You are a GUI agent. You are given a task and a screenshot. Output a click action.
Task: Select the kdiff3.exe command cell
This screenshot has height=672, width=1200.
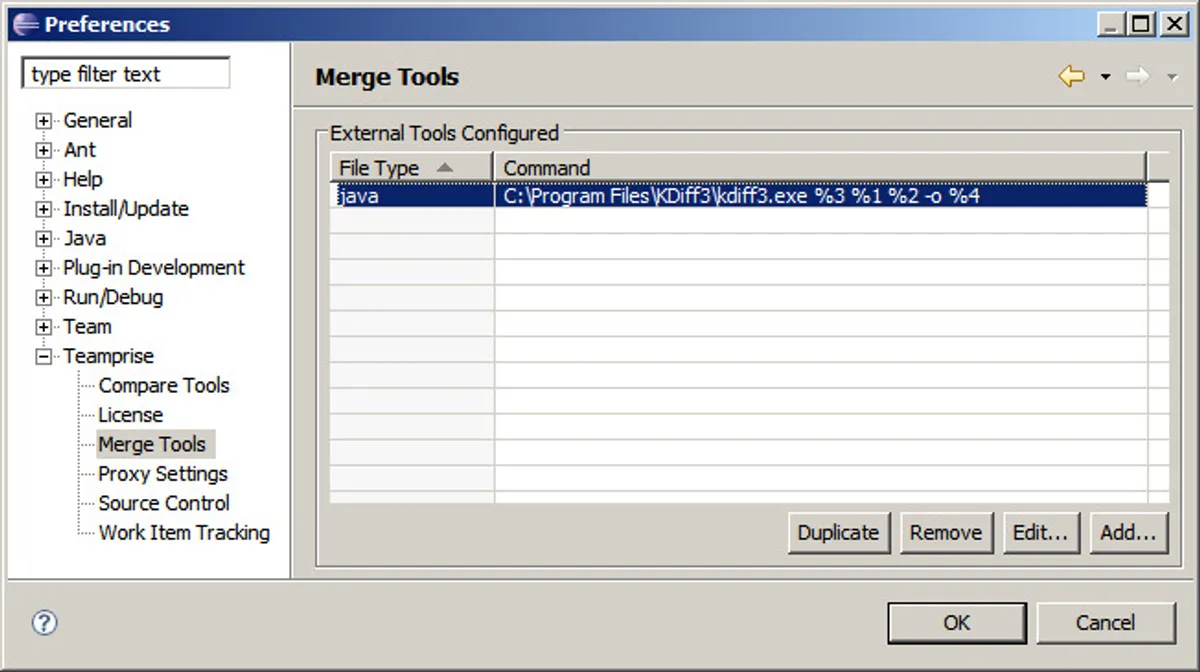820,196
